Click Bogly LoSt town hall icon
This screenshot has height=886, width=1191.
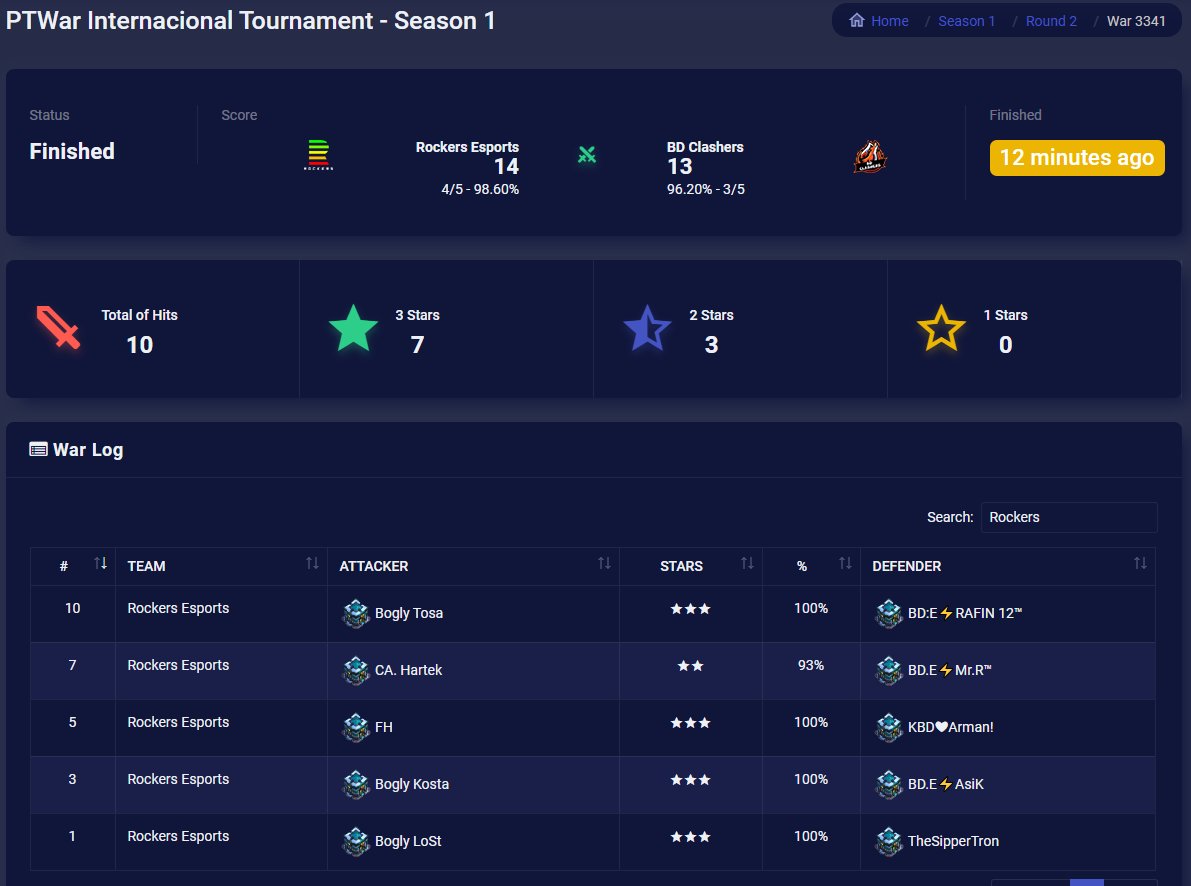point(355,841)
